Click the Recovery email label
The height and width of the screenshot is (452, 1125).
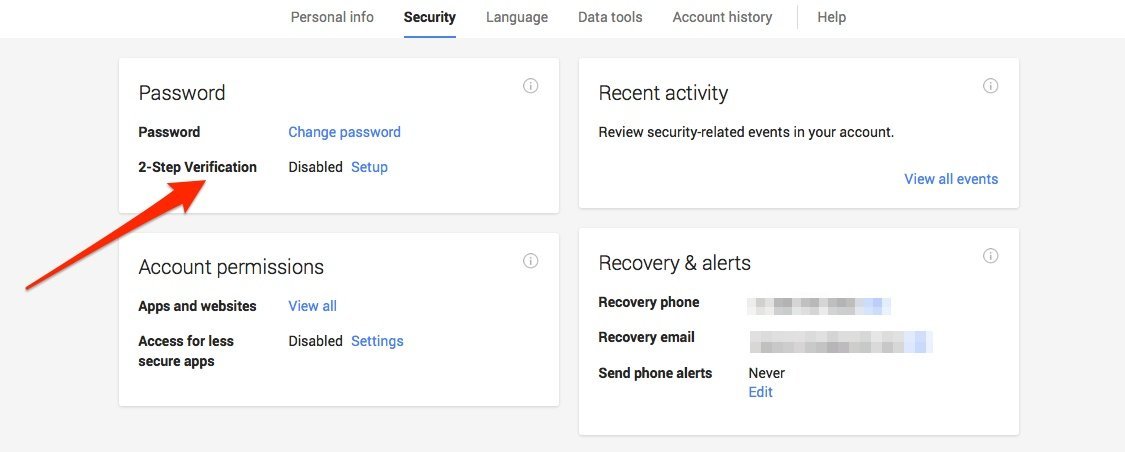coord(646,337)
